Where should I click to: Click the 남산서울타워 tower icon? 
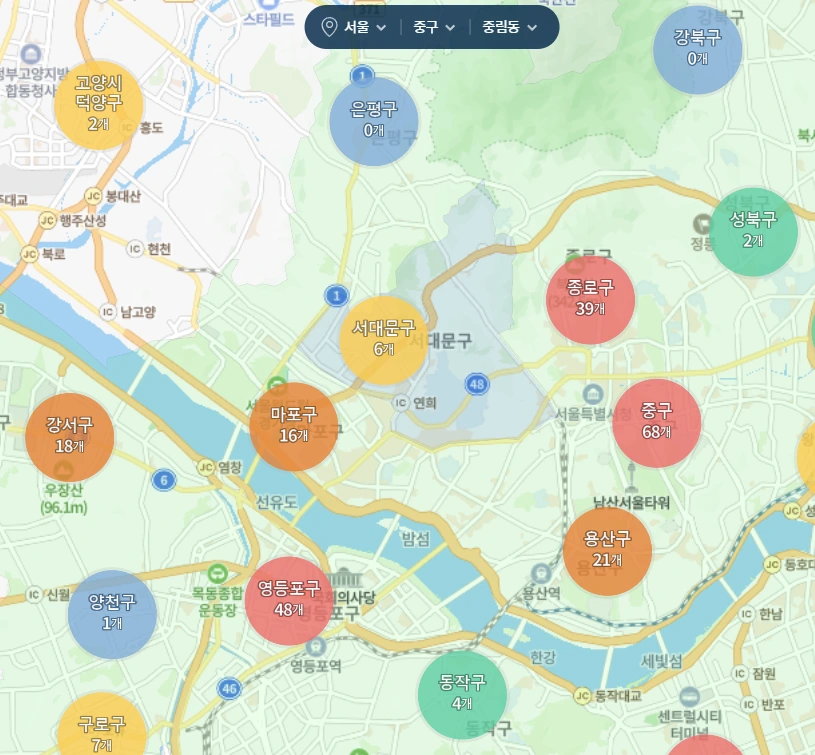click(632, 478)
